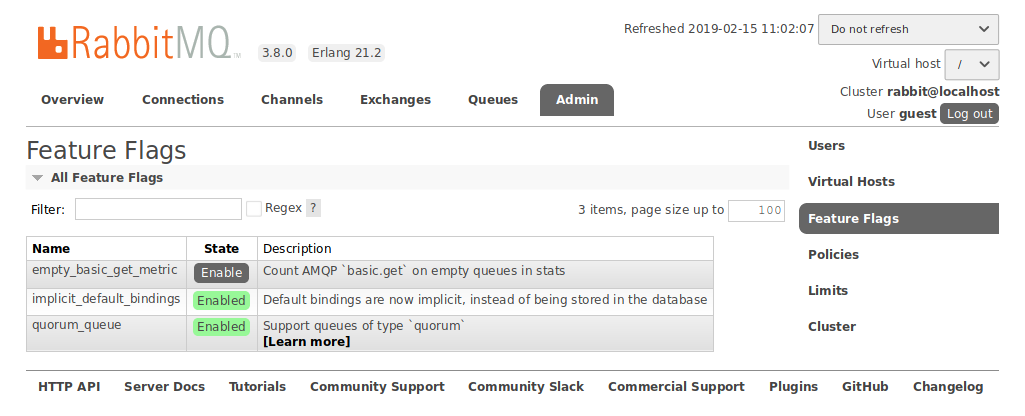The height and width of the screenshot is (416, 1025).
Task: Click the Regex help question mark
Action: (x=313, y=208)
